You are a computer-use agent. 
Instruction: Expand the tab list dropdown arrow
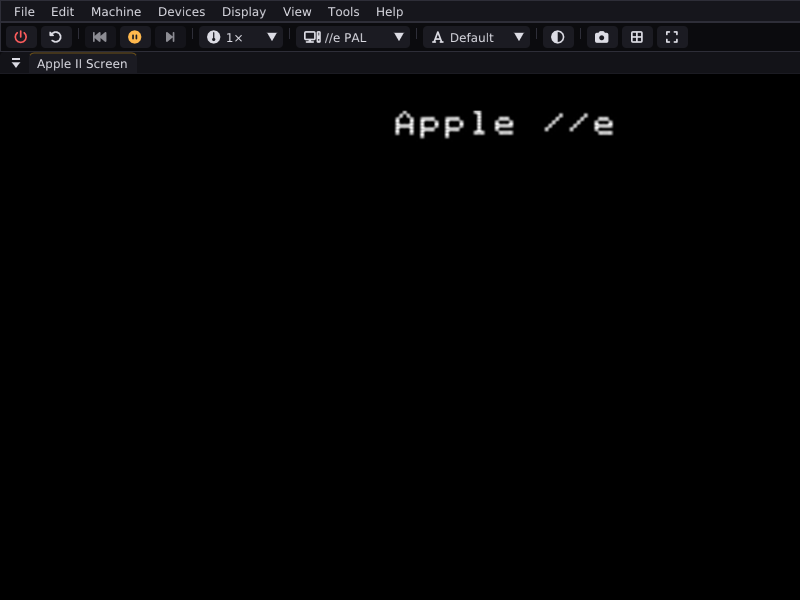click(x=16, y=64)
